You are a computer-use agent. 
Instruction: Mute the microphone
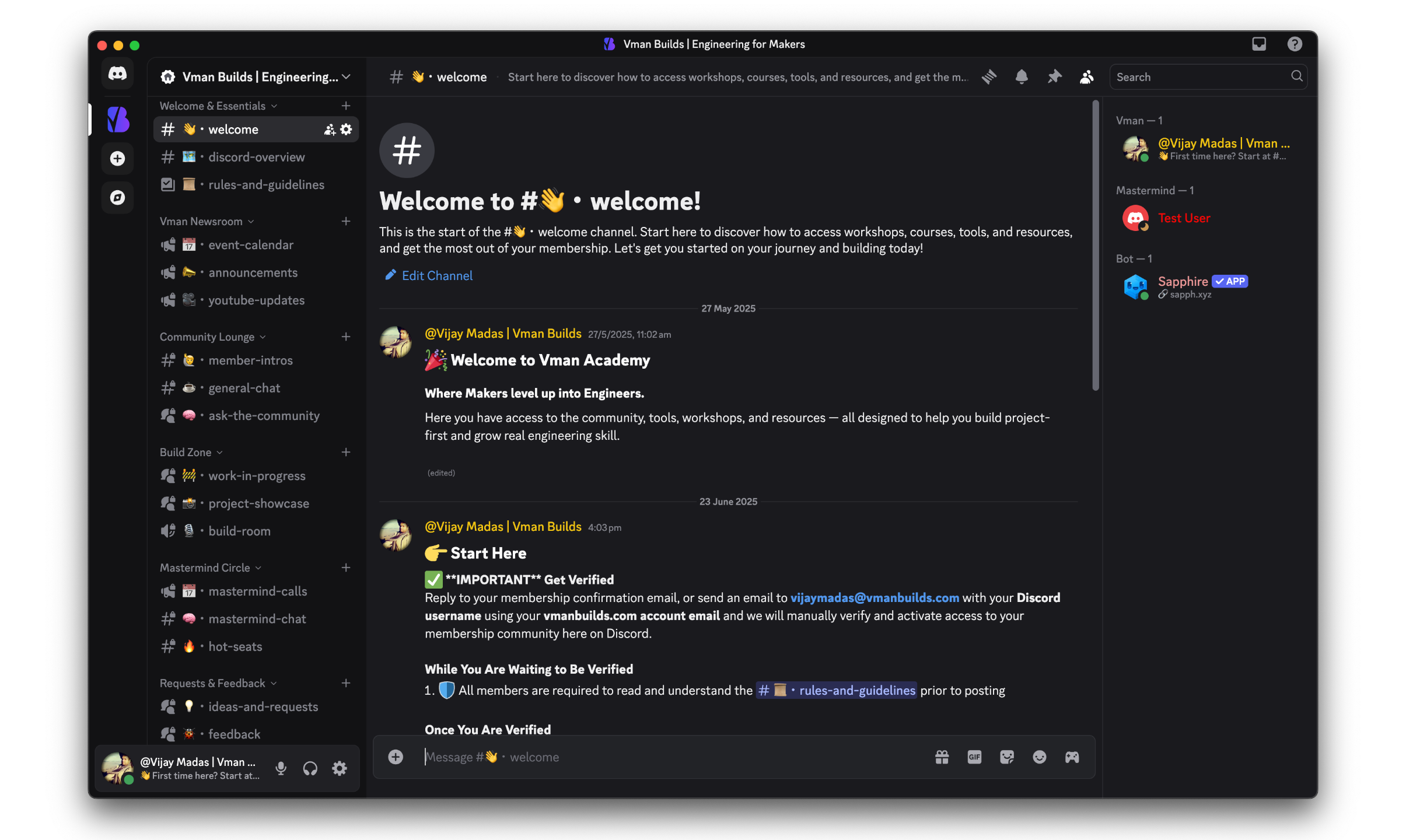[x=281, y=768]
